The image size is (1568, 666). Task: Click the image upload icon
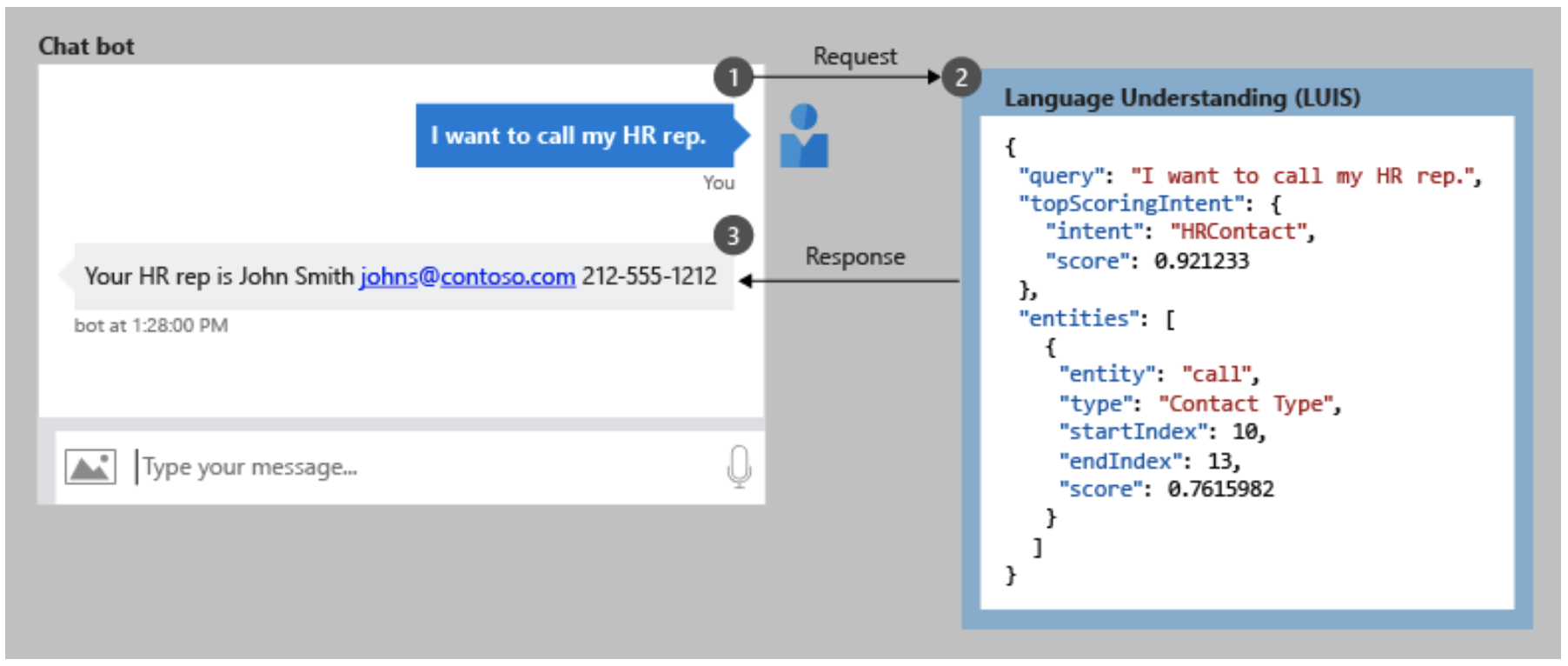[x=90, y=468]
